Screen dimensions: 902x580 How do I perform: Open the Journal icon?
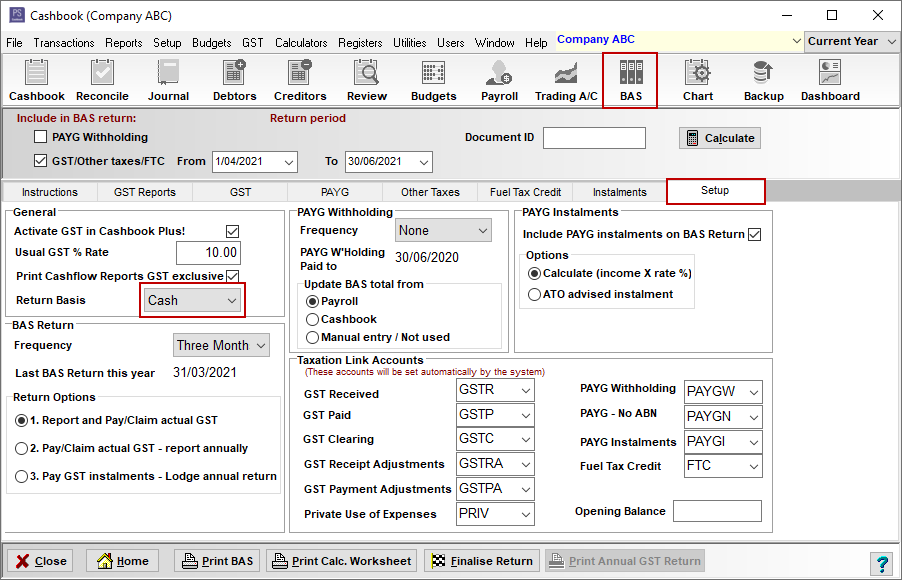pos(168,81)
